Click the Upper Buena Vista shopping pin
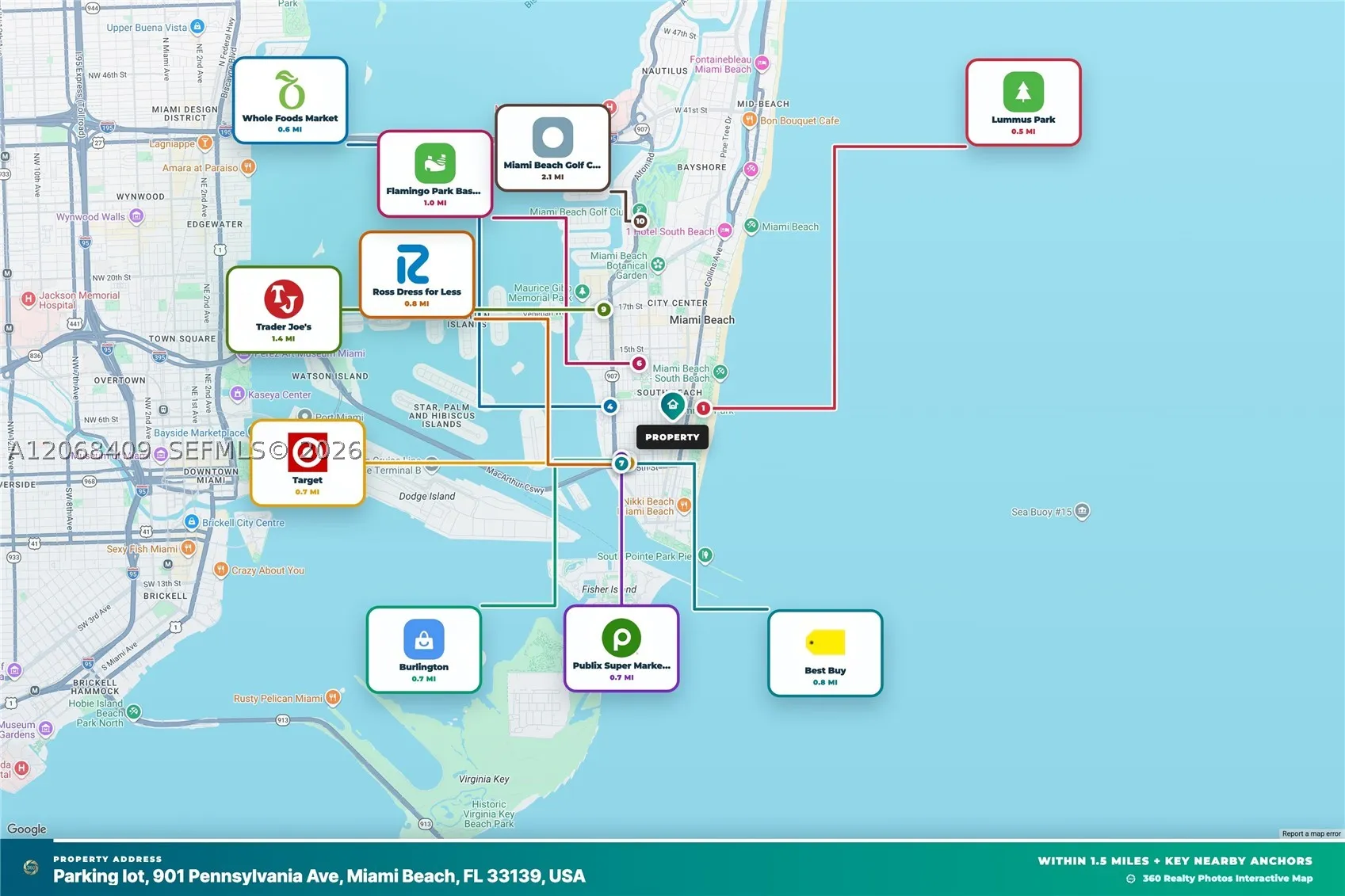This screenshot has height=896, width=1345. point(197,27)
